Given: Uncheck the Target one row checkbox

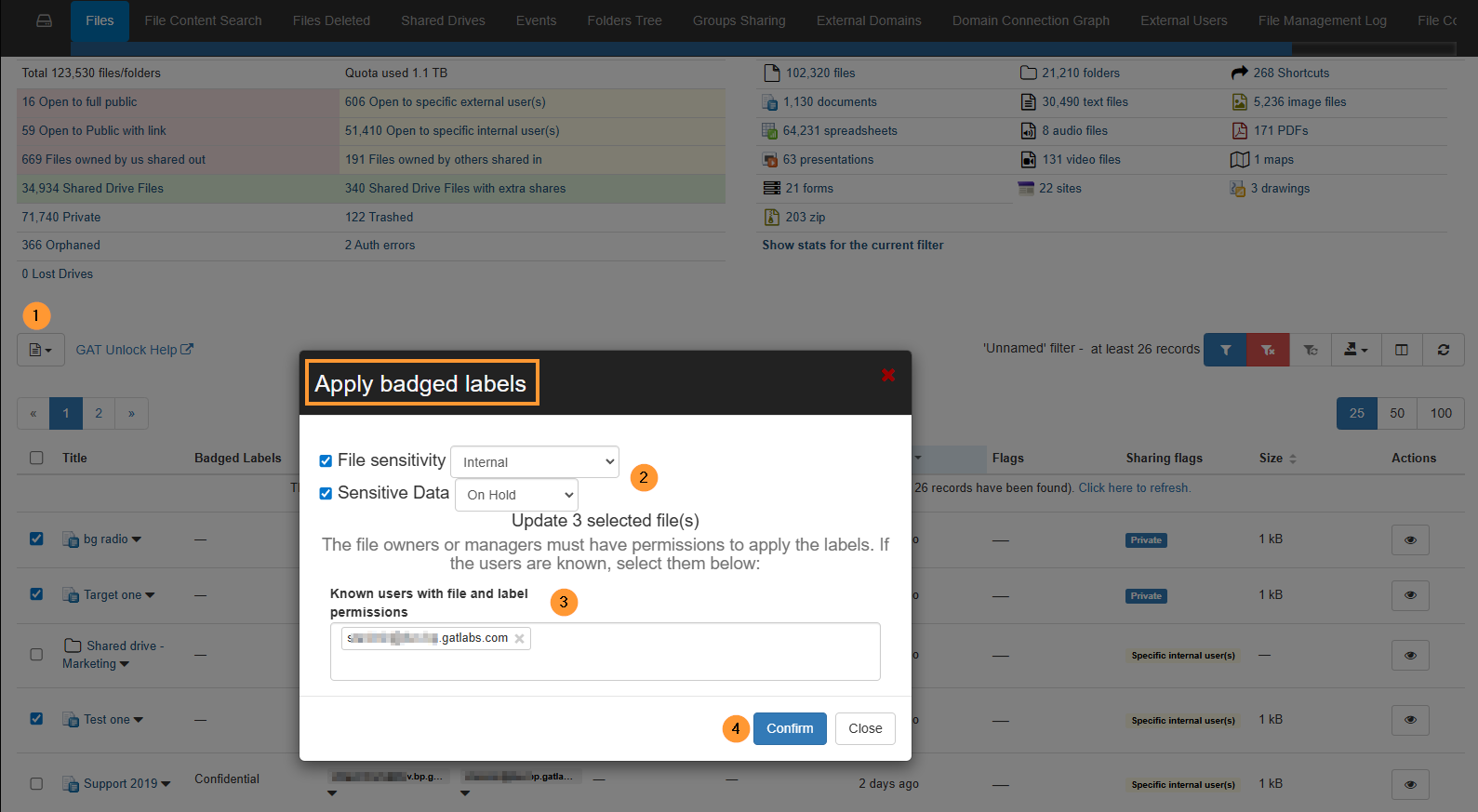Looking at the screenshot, I should coord(36,593).
